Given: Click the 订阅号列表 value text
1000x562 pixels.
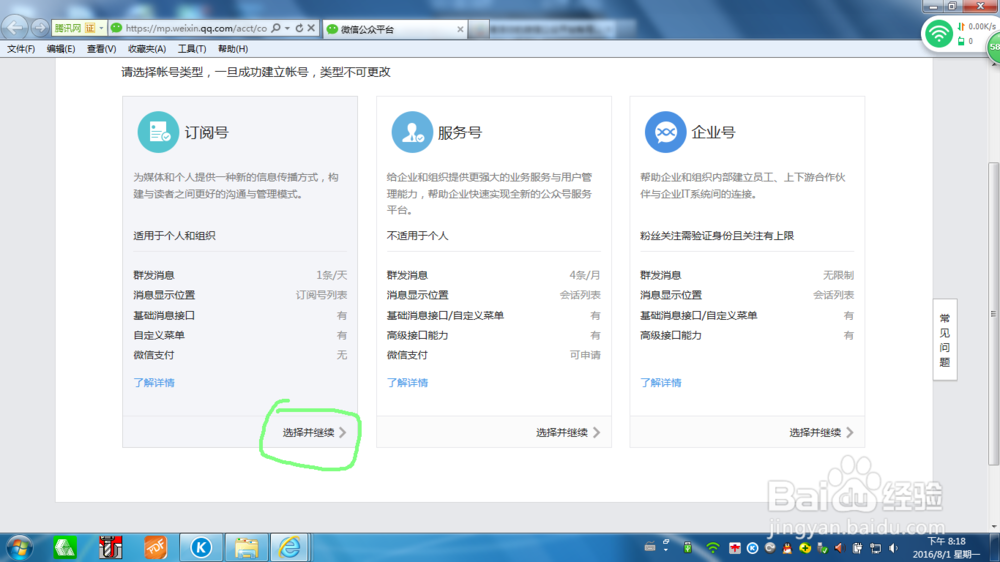Looking at the screenshot, I should [321, 295].
